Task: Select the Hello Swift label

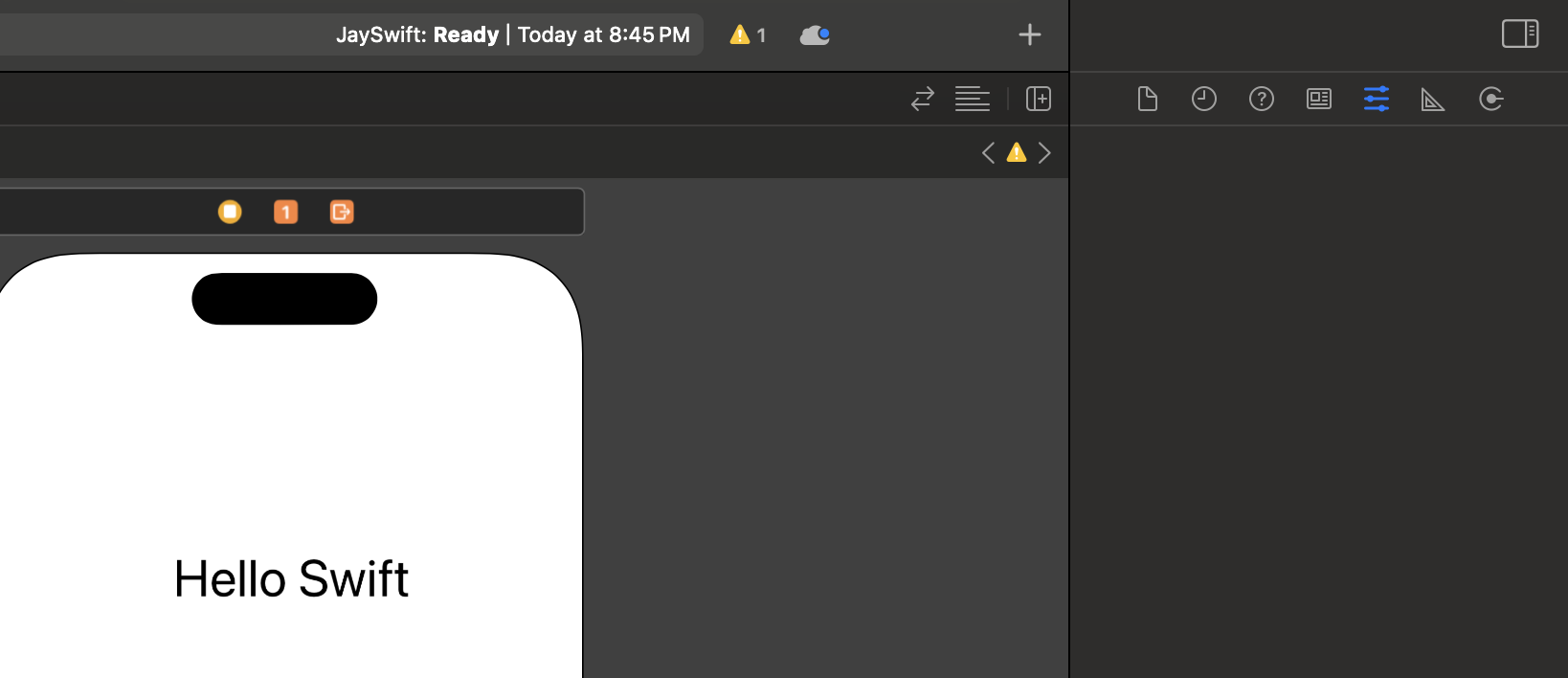Action: (291, 579)
